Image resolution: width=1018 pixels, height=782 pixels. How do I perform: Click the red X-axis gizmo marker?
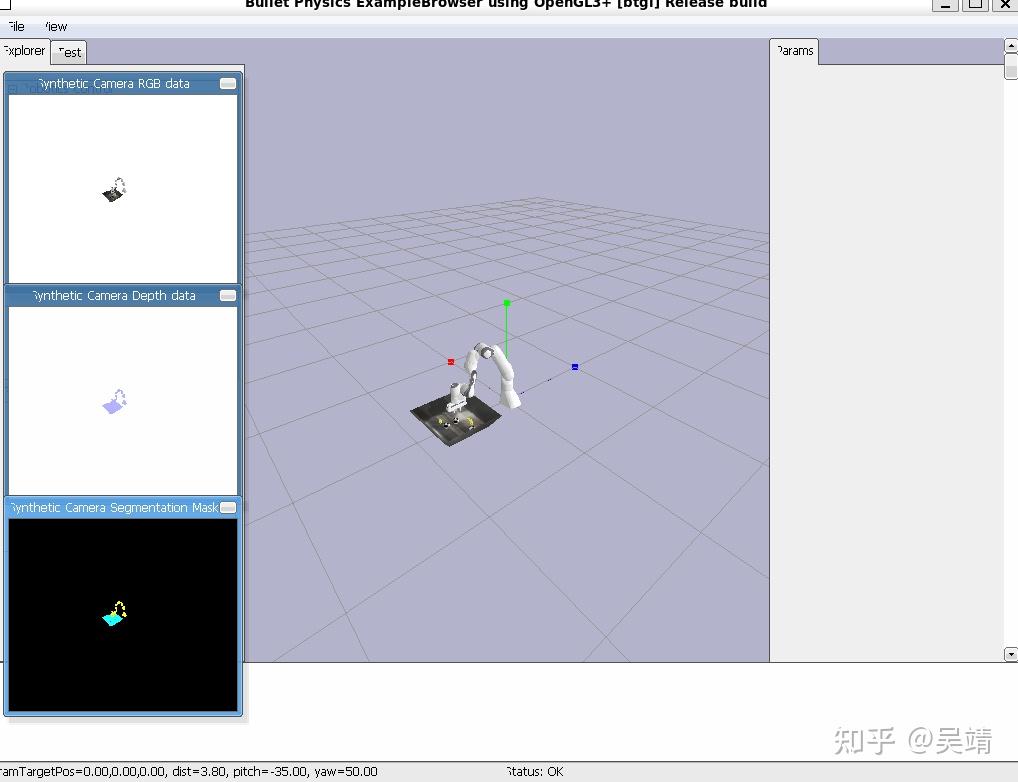(450, 362)
